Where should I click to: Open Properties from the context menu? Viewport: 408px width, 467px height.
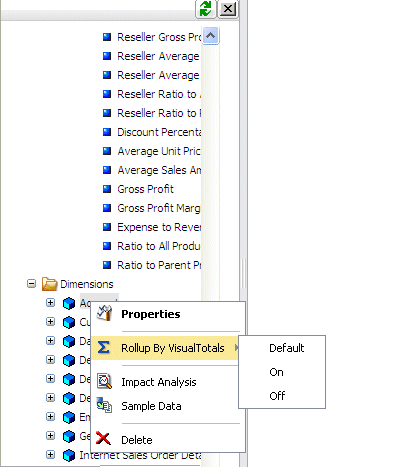(x=151, y=314)
